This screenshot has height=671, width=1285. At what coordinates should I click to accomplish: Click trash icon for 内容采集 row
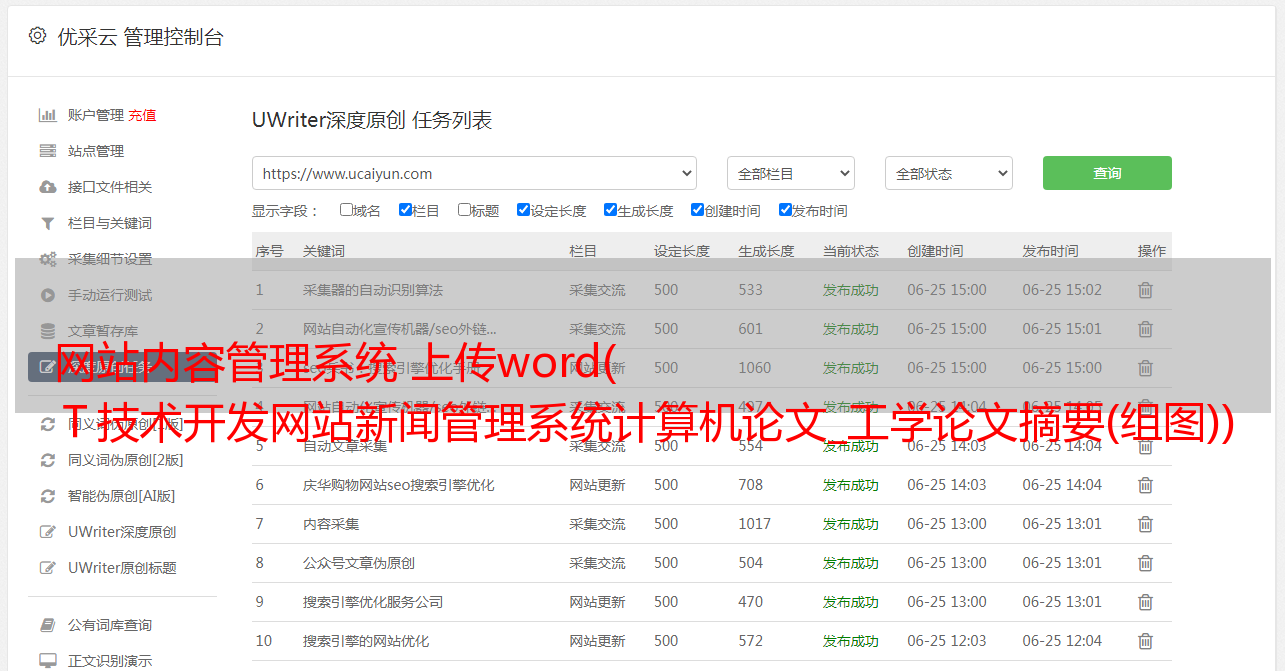coord(1145,524)
